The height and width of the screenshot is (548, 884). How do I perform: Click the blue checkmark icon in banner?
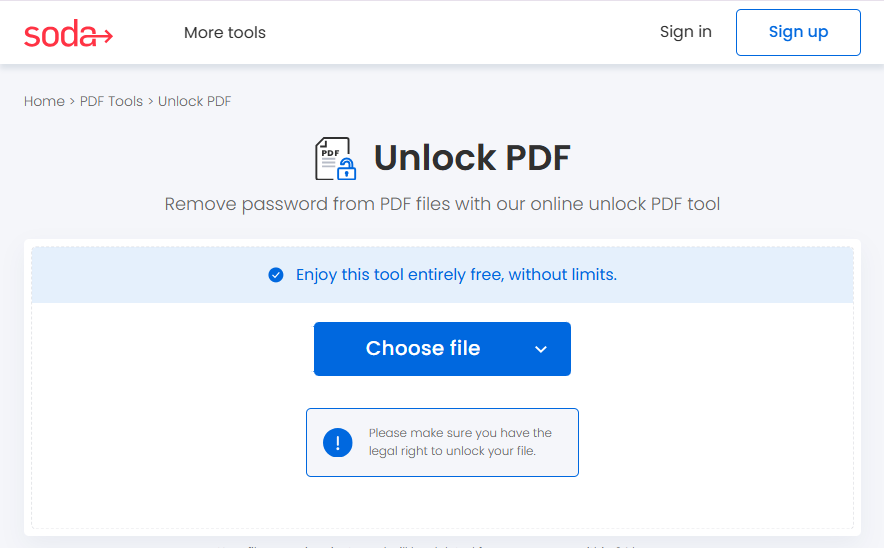276,275
